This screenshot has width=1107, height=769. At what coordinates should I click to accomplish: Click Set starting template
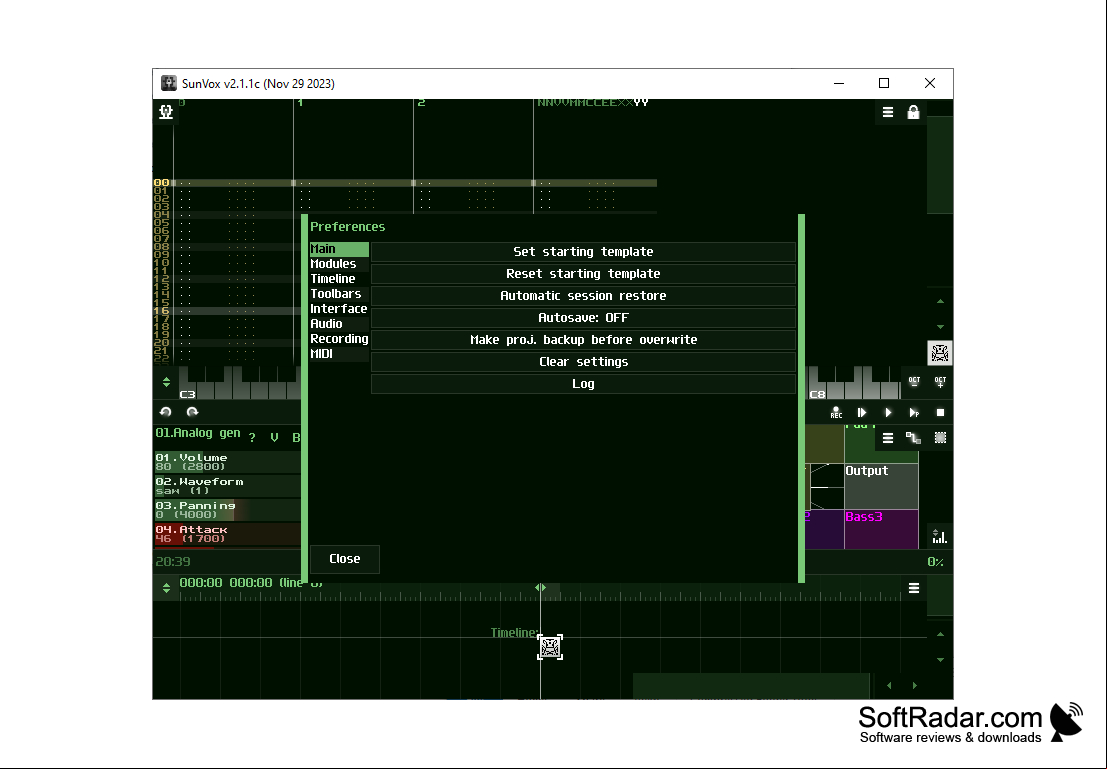coord(583,251)
